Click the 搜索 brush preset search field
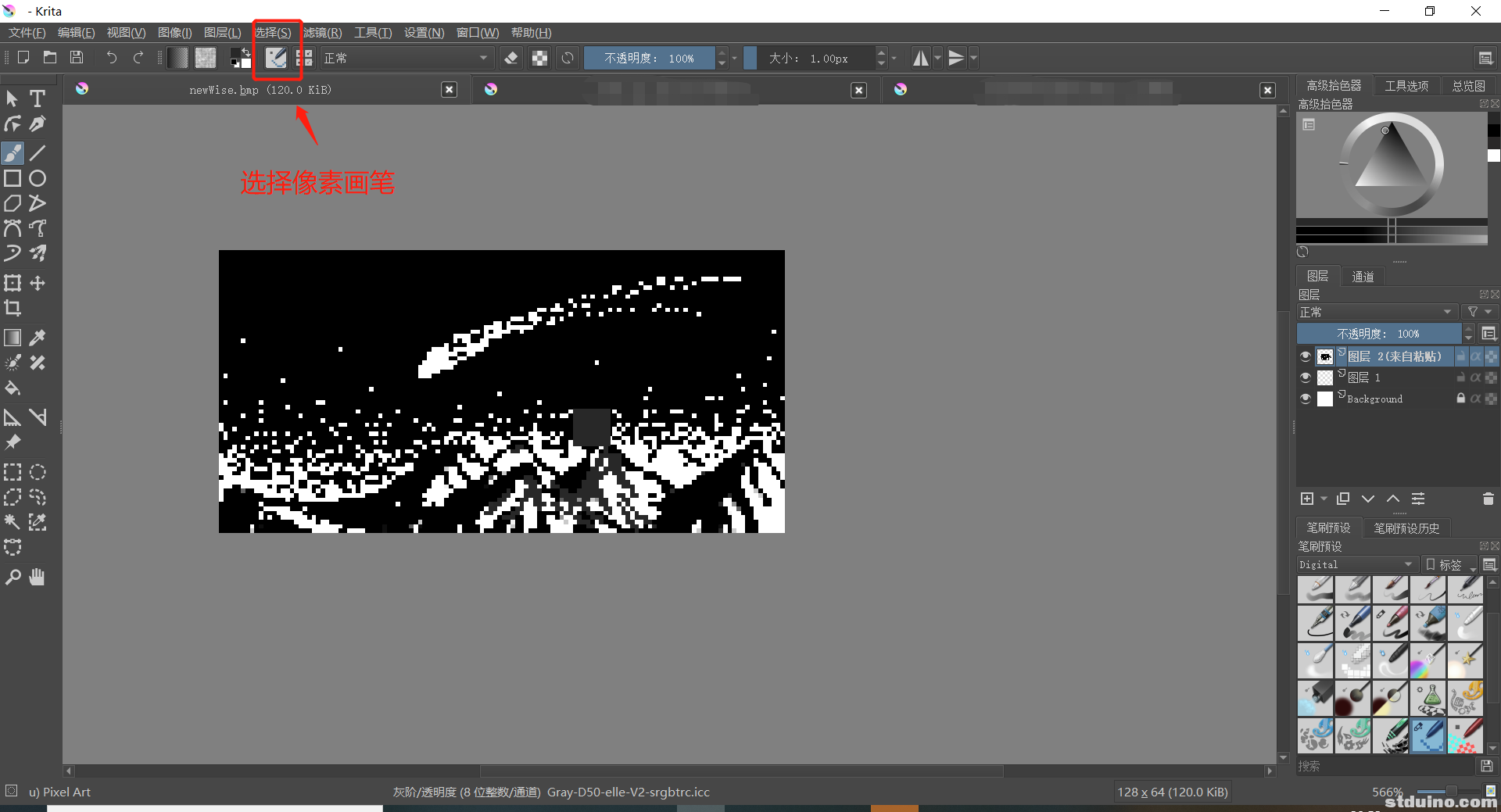 (1386, 766)
